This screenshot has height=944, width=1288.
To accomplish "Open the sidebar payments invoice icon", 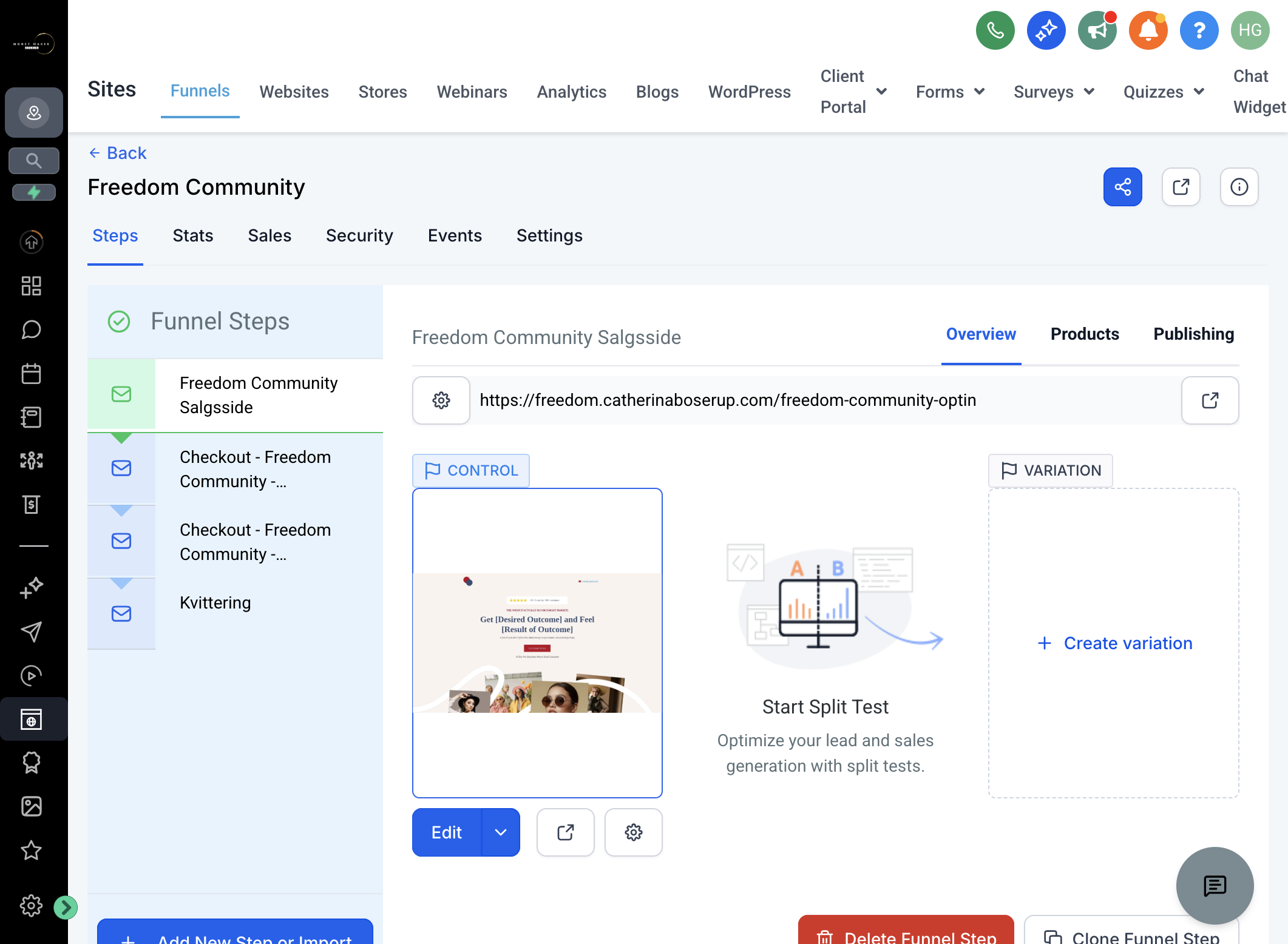I will [32, 504].
